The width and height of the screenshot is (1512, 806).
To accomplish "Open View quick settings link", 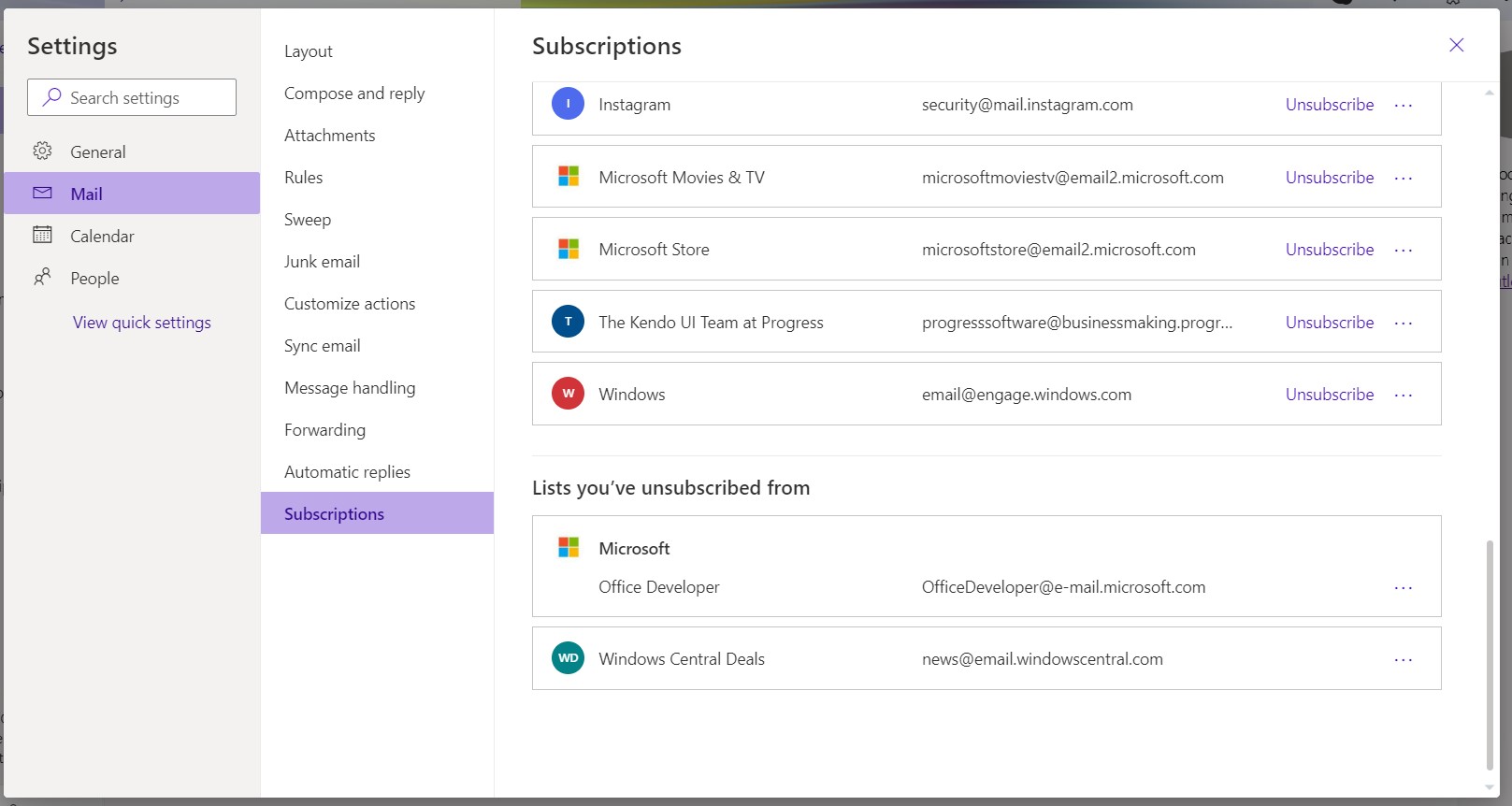I will pyautogui.click(x=142, y=323).
